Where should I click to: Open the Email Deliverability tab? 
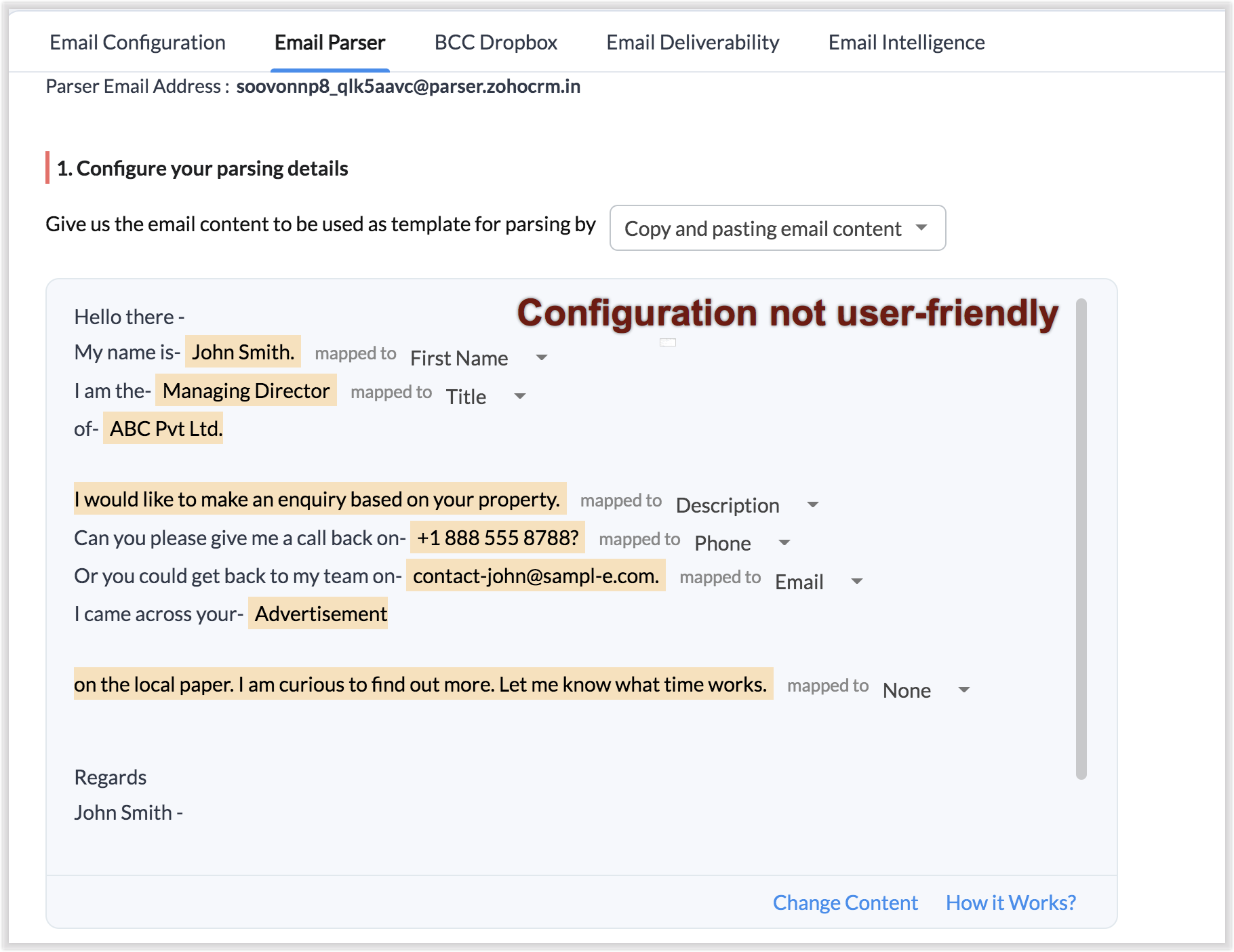pyautogui.click(x=692, y=43)
